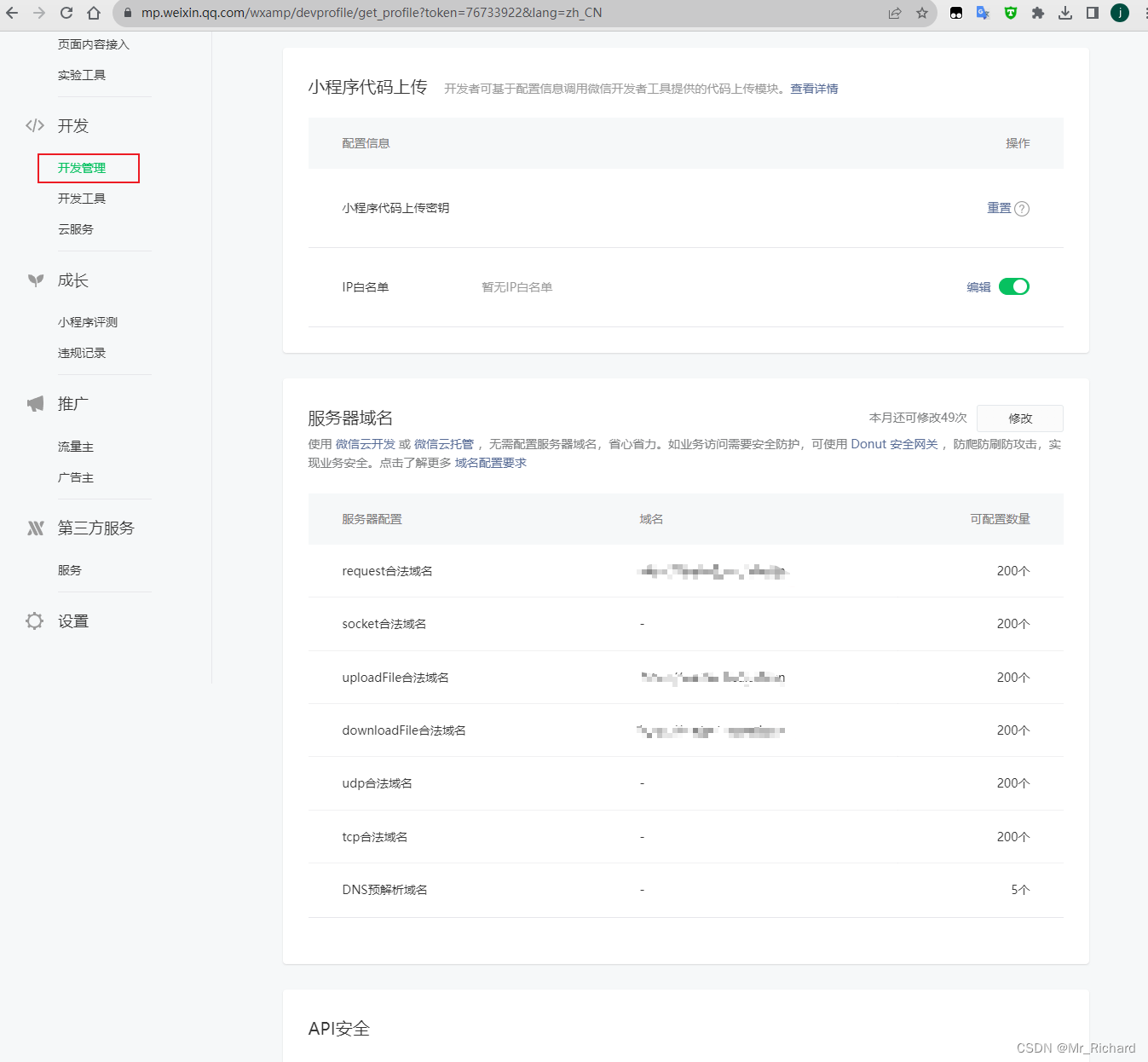Open 实验工具 in the sidebar
1148x1062 pixels.
(82, 75)
